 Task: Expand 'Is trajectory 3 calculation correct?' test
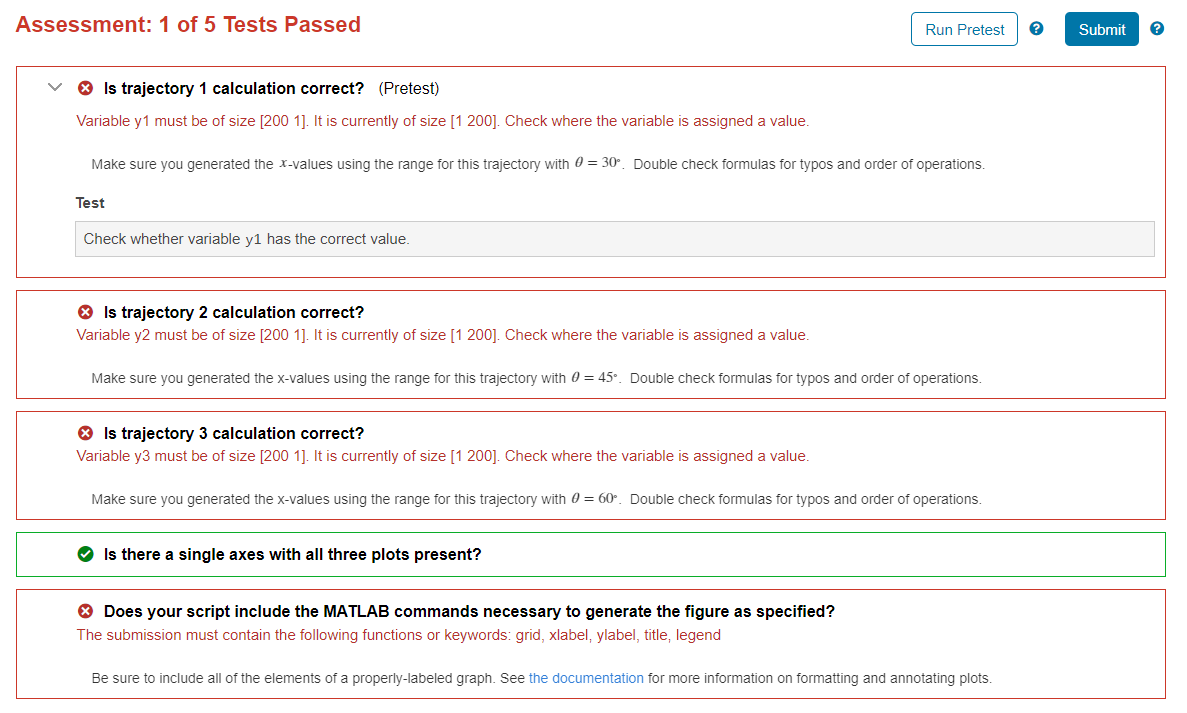pyautogui.click(x=233, y=433)
